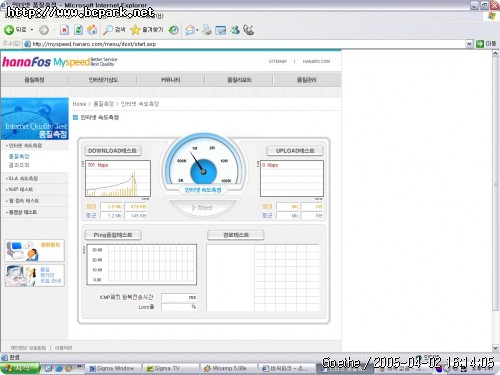Switch to Sigma TV taskbar item
This screenshot has height=375, width=500.
point(171,368)
